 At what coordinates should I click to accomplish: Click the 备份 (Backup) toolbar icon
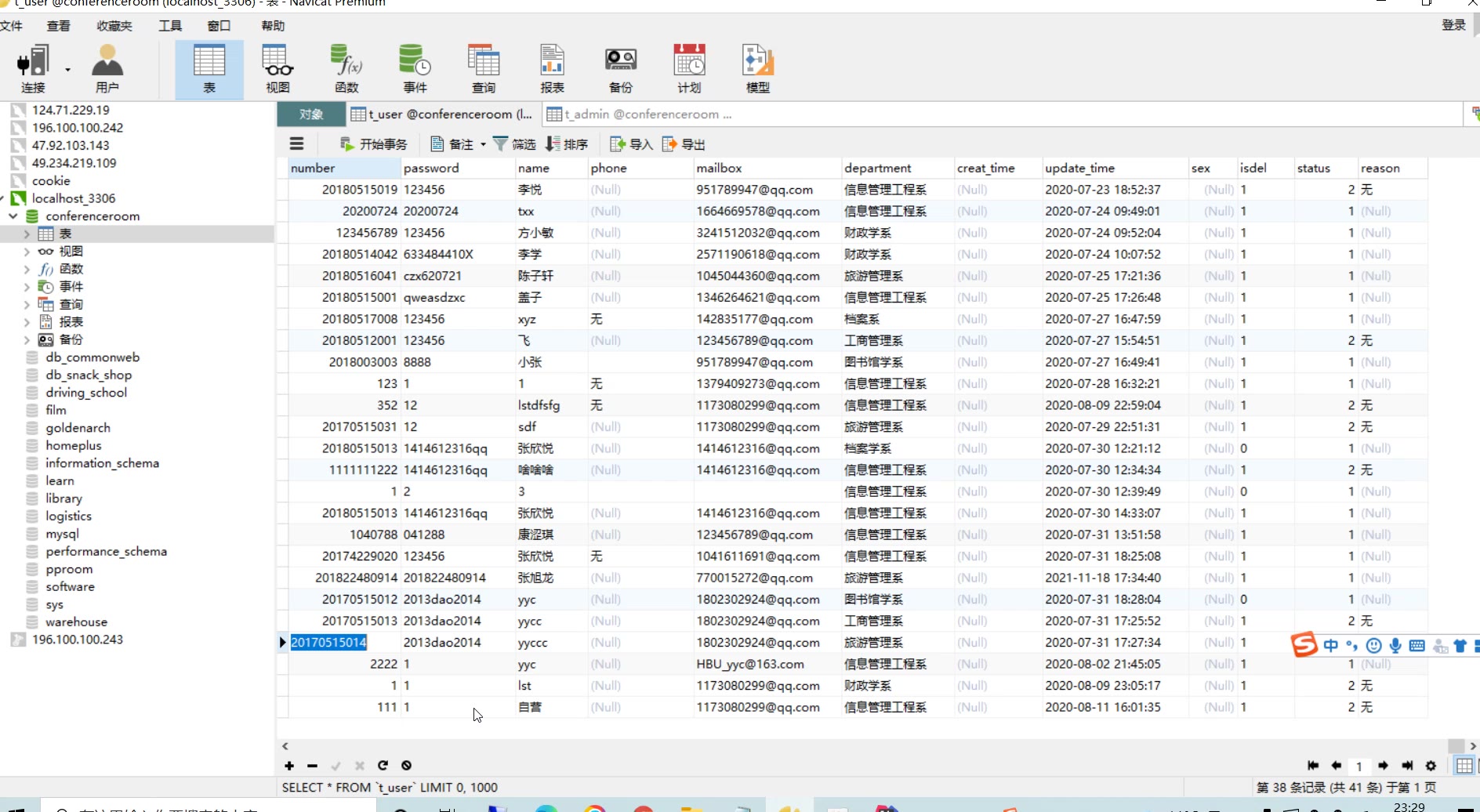[x=620, y=69]
